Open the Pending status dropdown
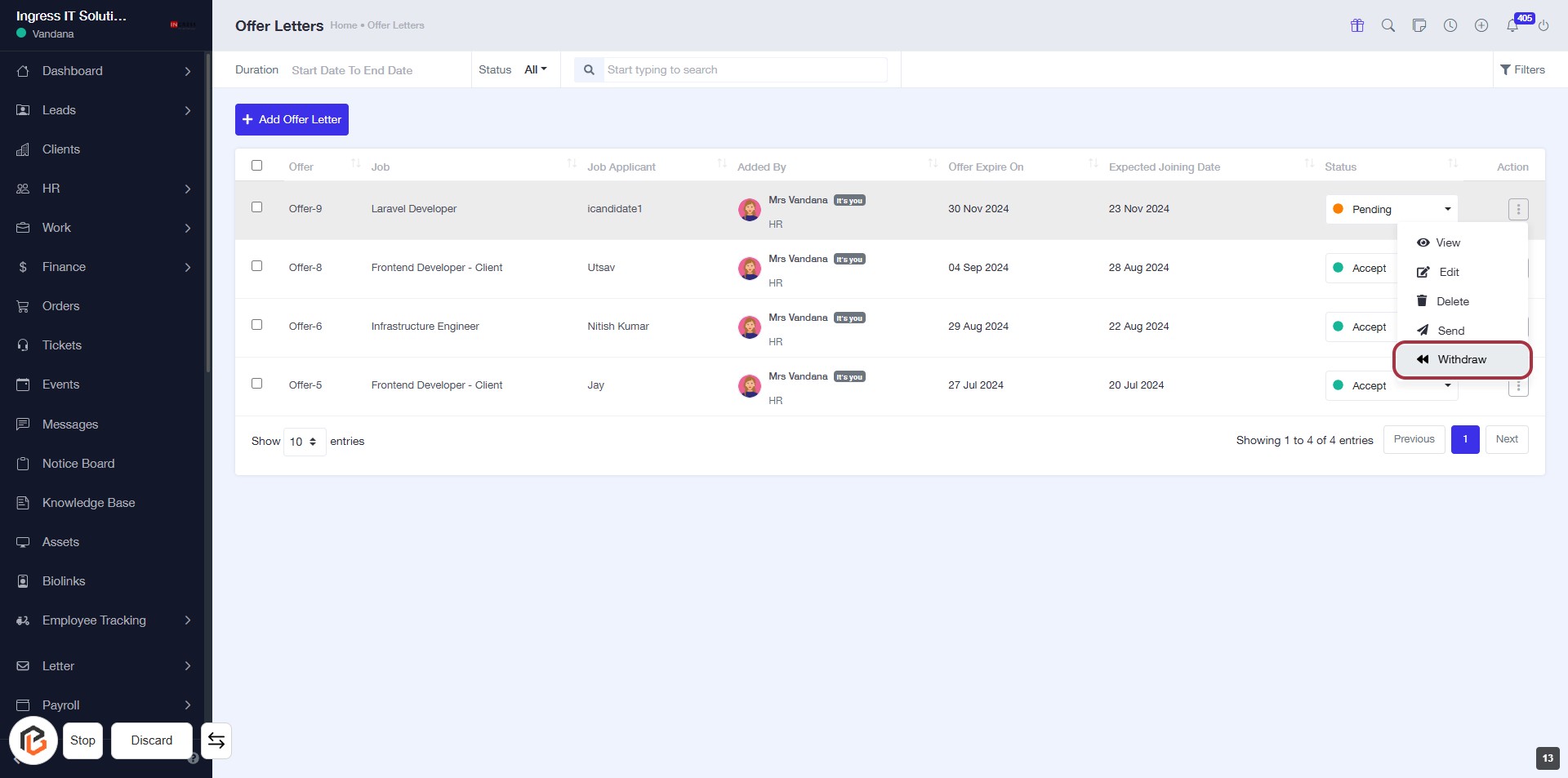This screenshot has width=1568, height=778. 1391,209
